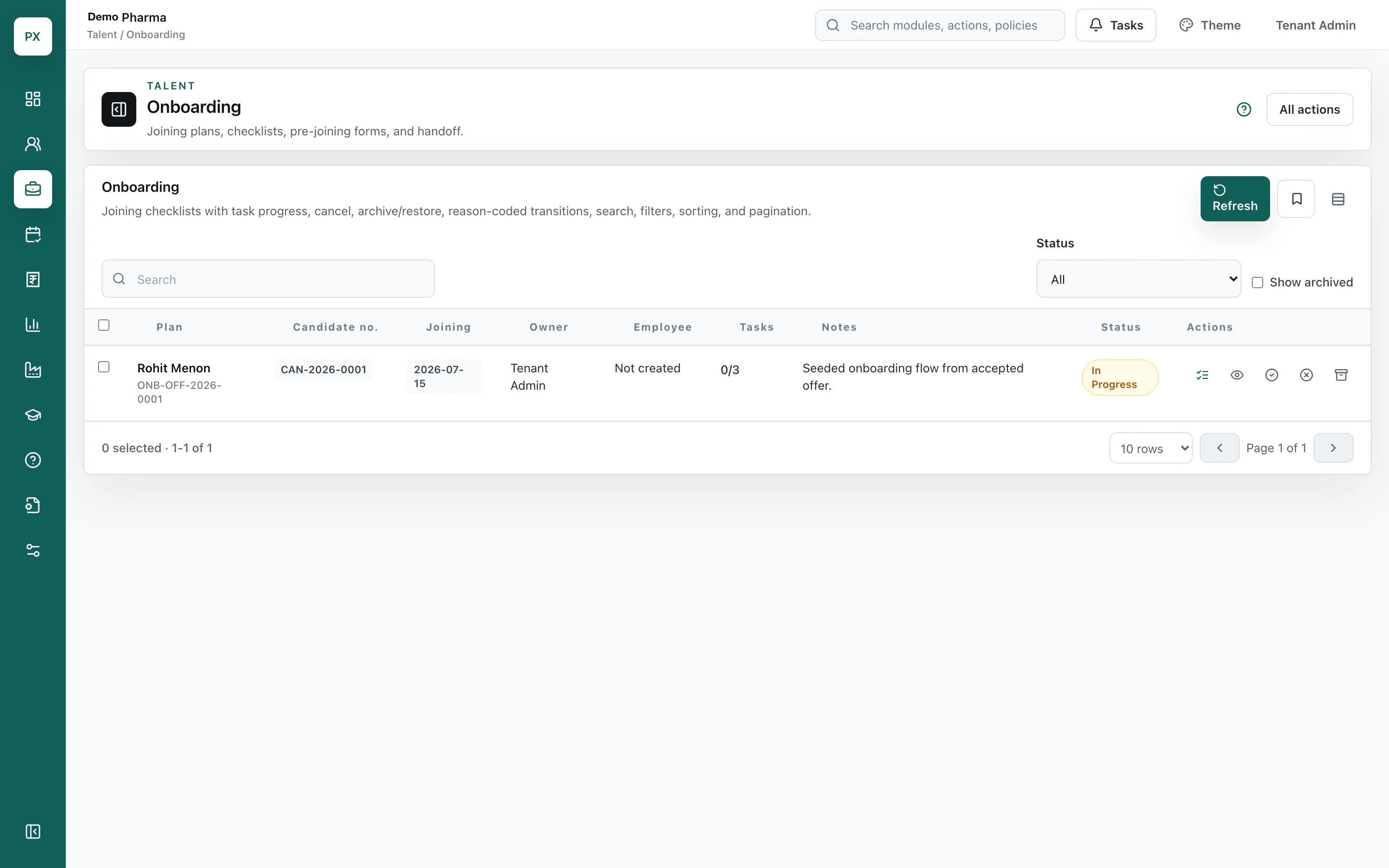Tick the Rohit Menon row checkbox
Screen dimensions: 1389x868
point(104,367)
